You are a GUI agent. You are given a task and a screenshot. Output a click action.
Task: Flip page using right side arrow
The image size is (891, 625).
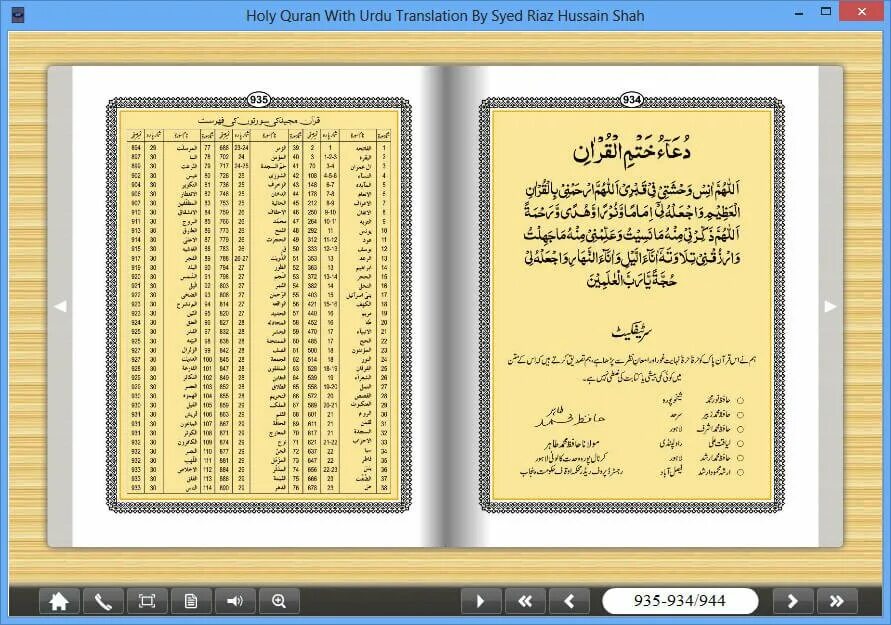(830, 306)
